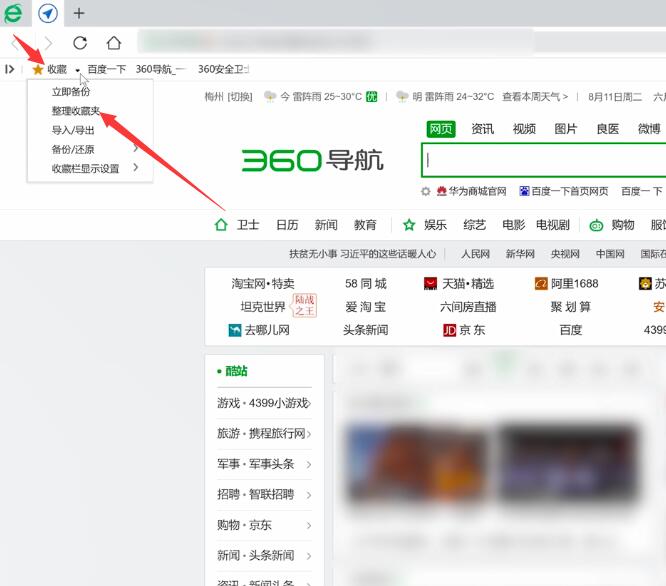Open the 淘宝网·特卖 site link
The image size is (666, 586).
point(263,283)
